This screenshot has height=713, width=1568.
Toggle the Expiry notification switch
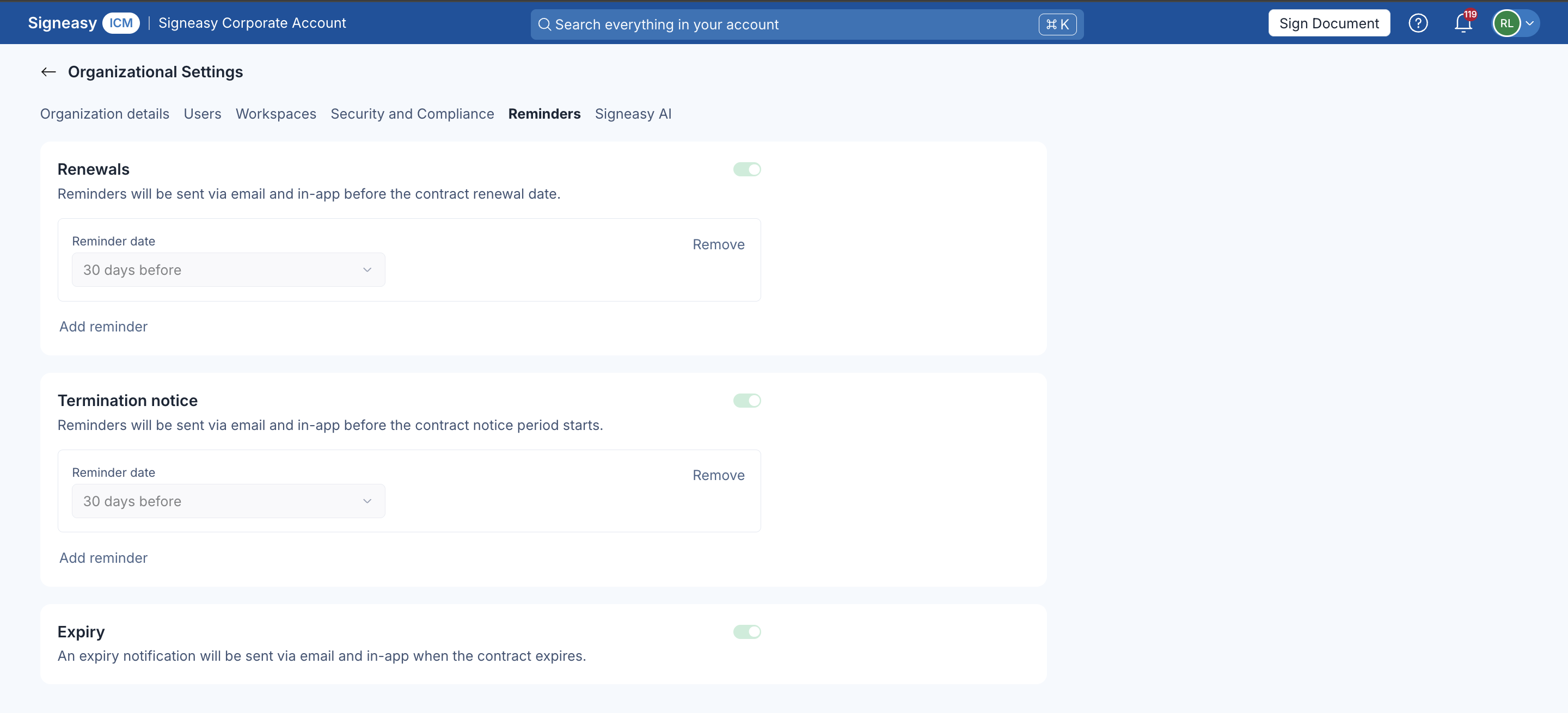click(x=747, y=631)
